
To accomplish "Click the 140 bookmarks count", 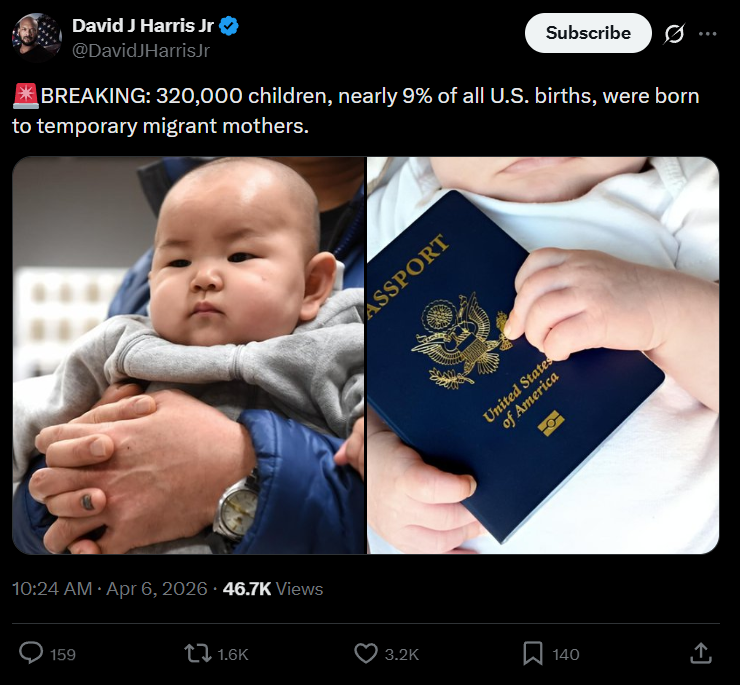I will pos(566,654).
